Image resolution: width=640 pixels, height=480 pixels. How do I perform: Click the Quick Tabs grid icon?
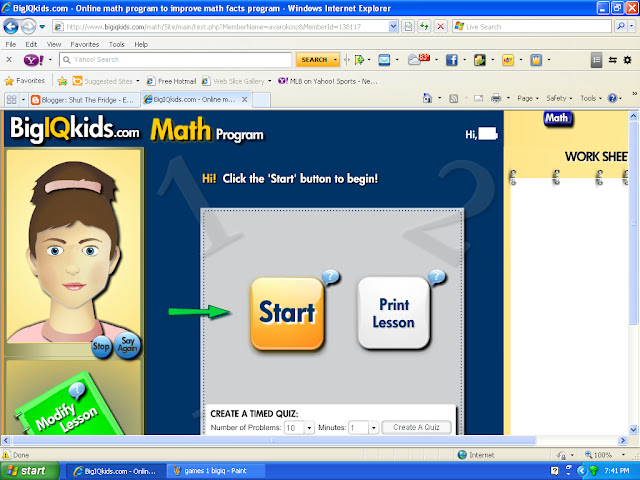(x=11, y=100)
